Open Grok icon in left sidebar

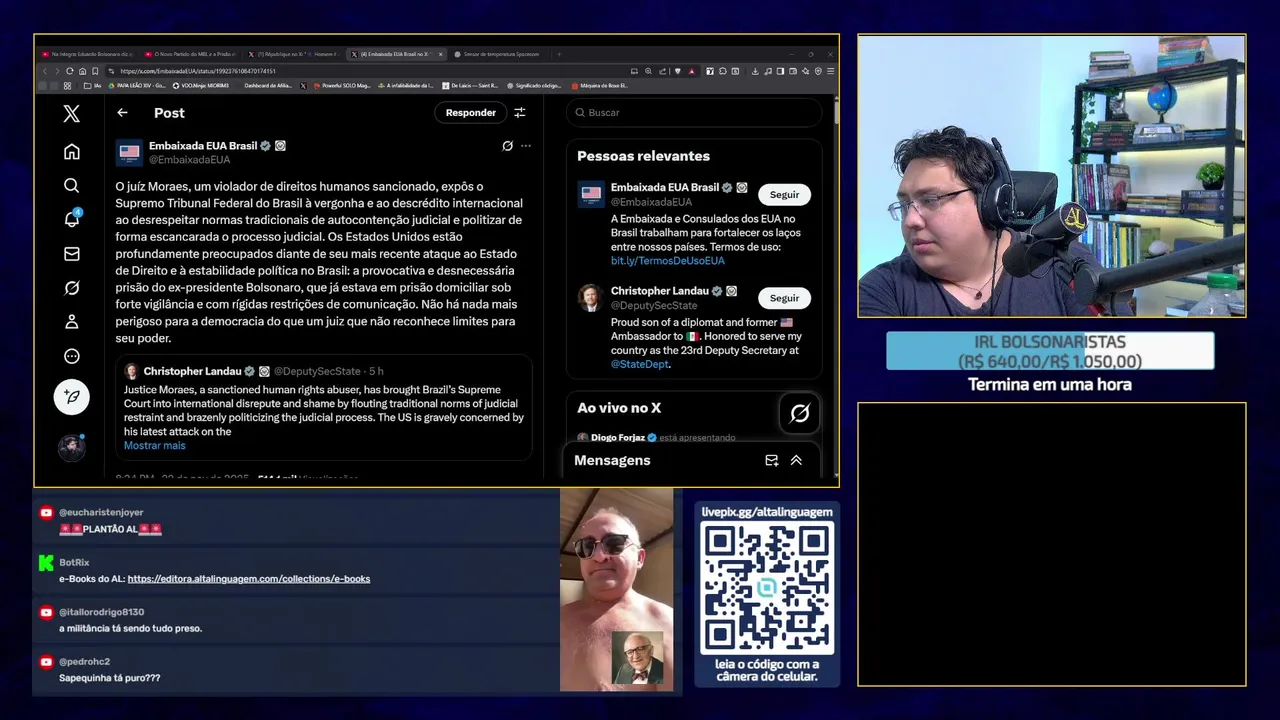pos(71,288)
